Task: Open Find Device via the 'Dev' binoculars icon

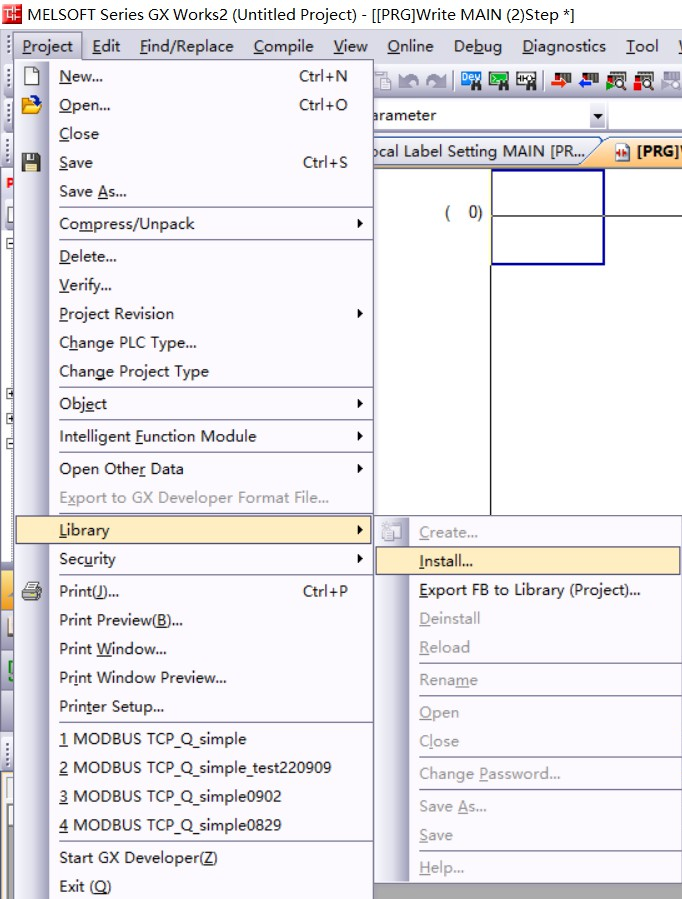Action: tap(471, 81)
